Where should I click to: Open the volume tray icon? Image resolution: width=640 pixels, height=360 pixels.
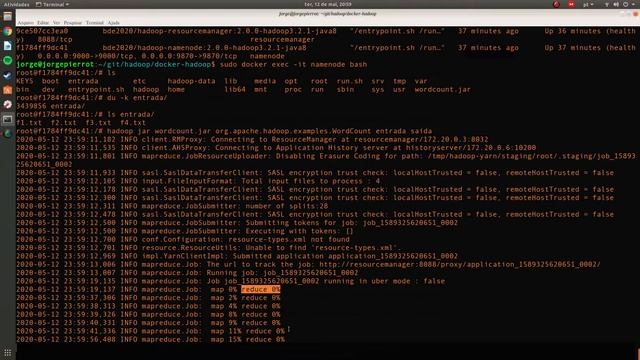click(616, 4)
